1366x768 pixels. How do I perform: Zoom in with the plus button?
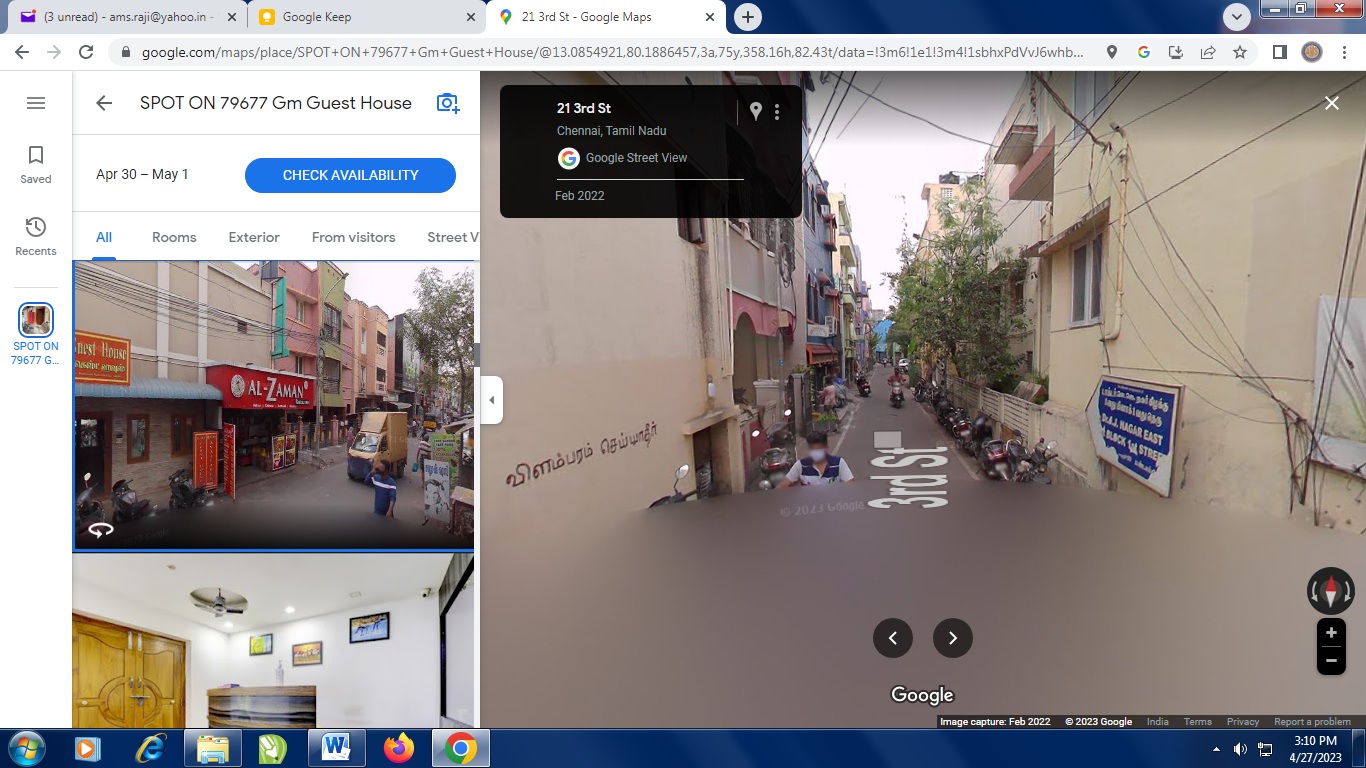coord(1331,633)
